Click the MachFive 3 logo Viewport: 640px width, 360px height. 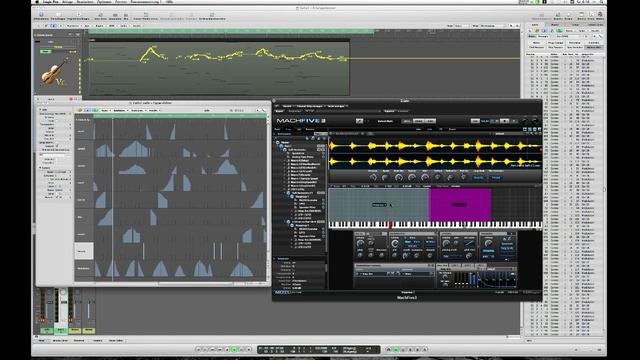tap(300, 121)
